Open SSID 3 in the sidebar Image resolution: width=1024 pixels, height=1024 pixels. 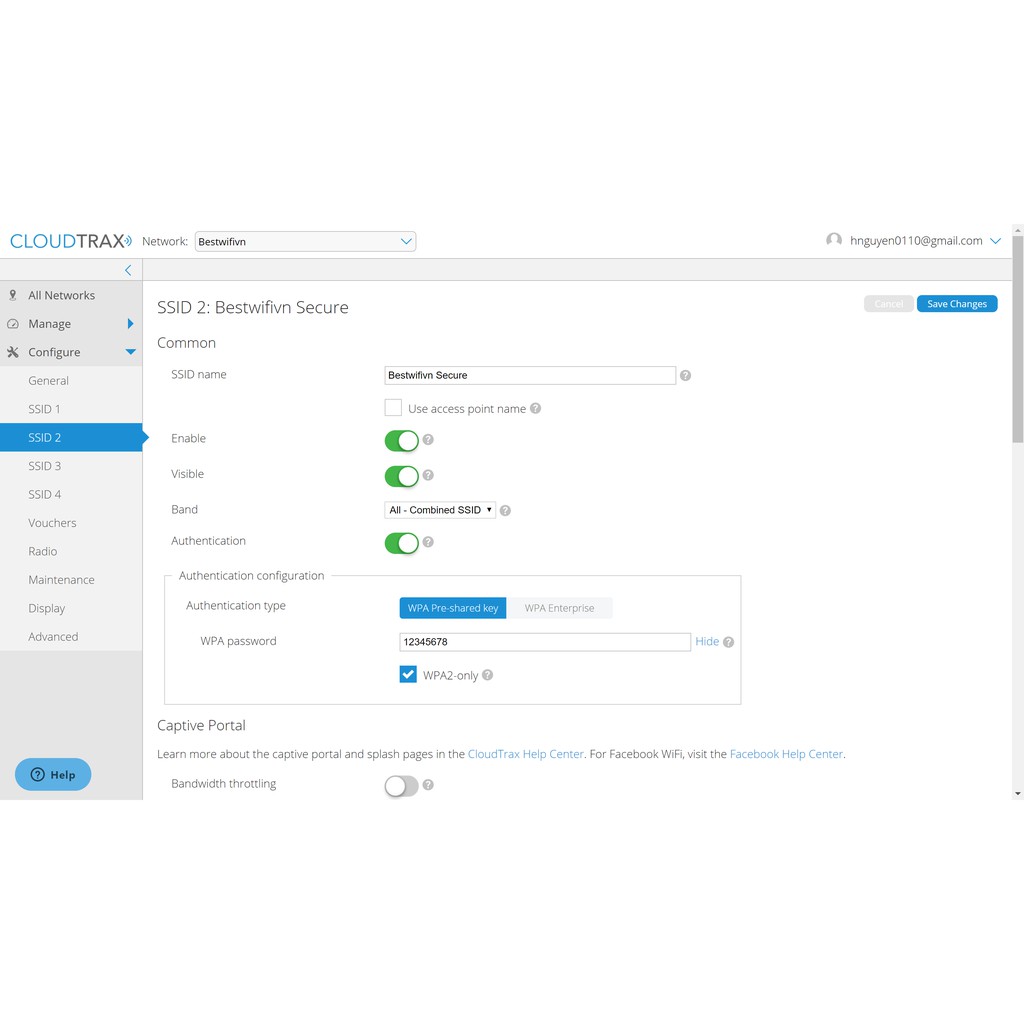click(45, 466)
